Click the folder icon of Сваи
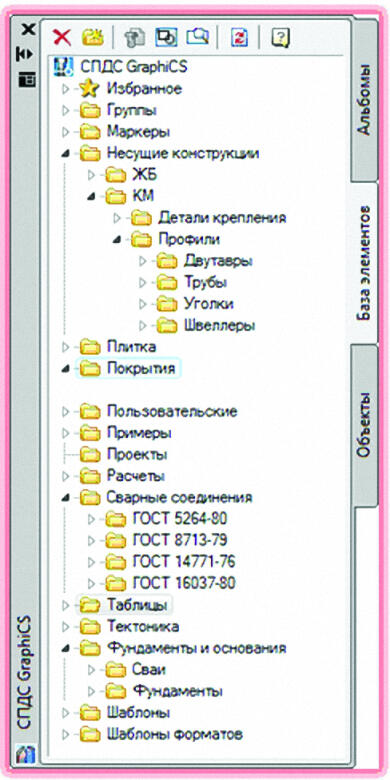 (115, 670)
